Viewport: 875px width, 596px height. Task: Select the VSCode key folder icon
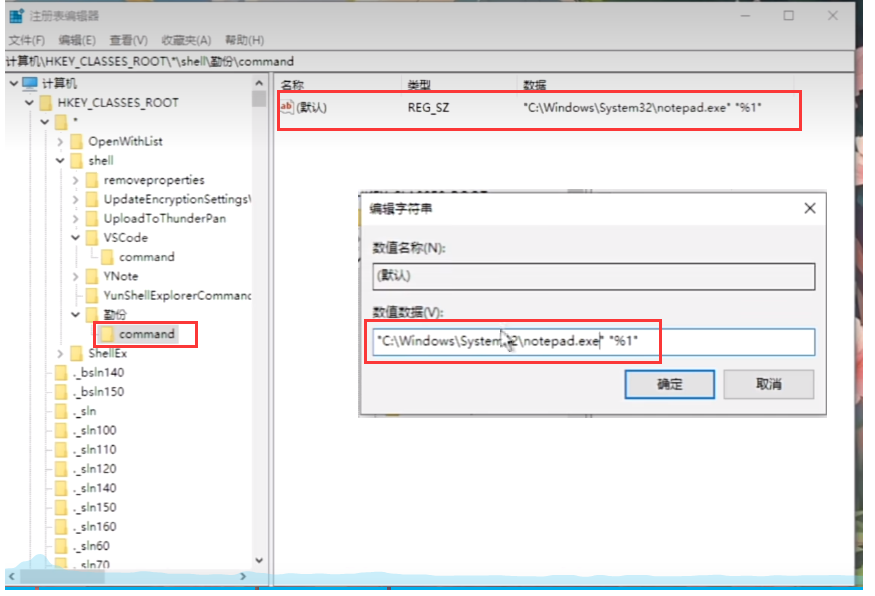(92, 238)
